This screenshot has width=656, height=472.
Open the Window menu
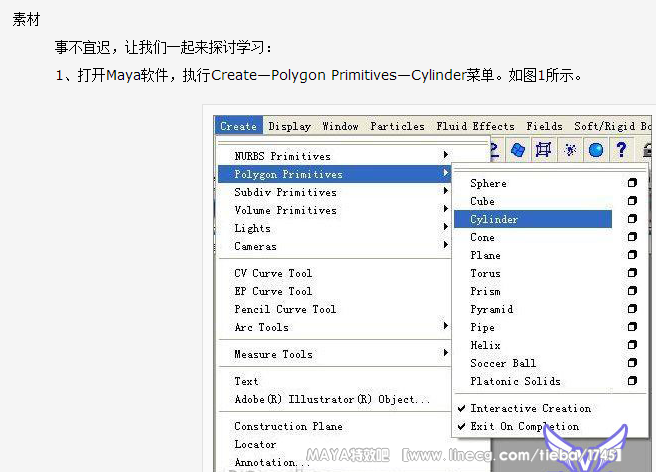(x=340, y=126)
